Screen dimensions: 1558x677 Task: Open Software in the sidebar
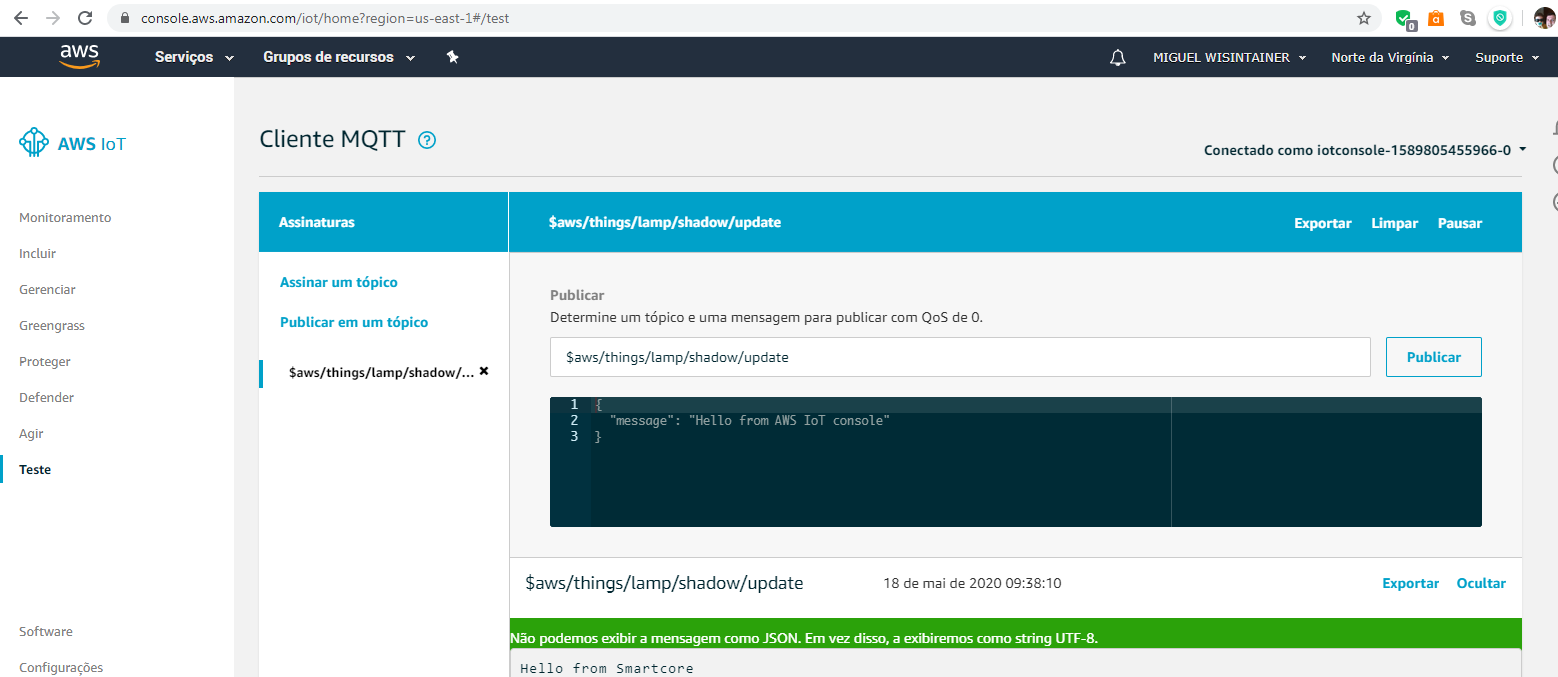[46, 632]
